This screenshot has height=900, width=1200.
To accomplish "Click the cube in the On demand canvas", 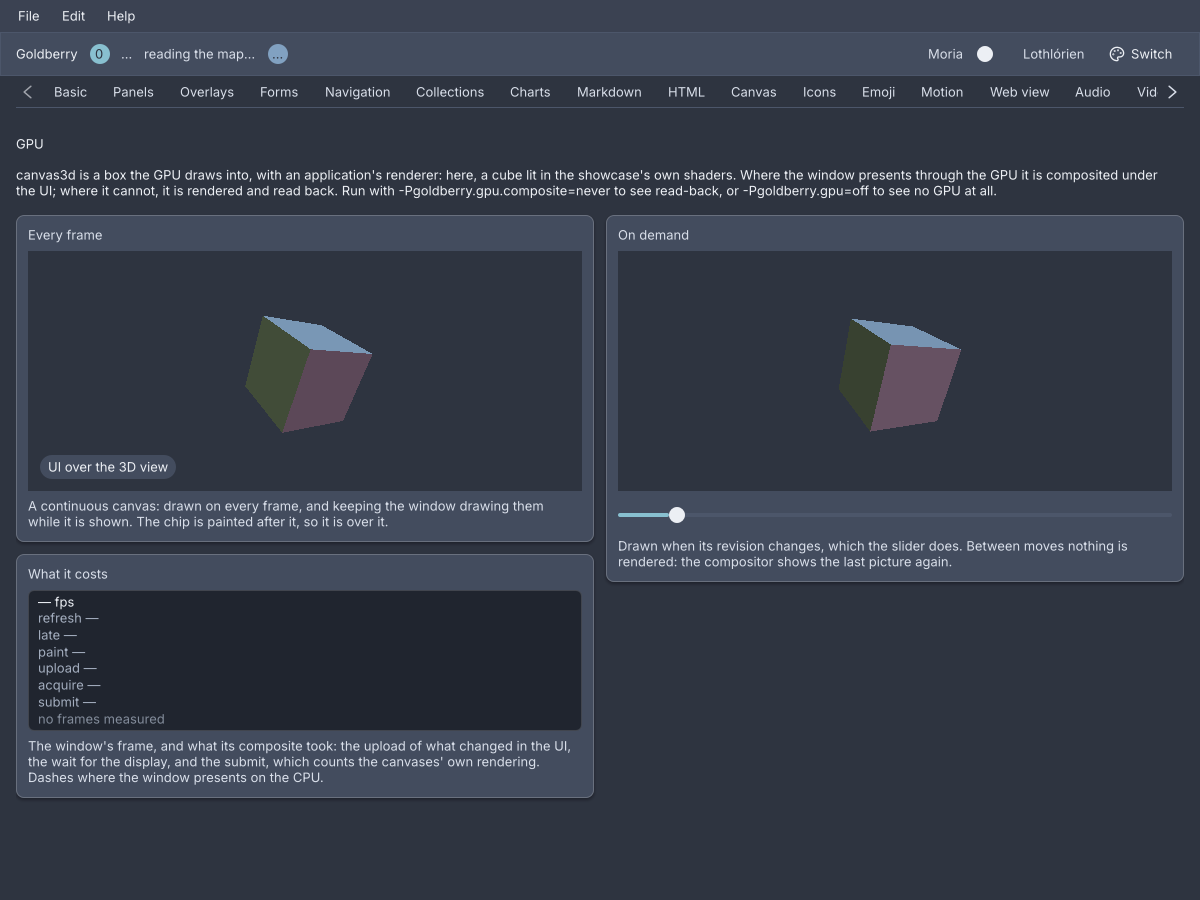I will 899,375.
